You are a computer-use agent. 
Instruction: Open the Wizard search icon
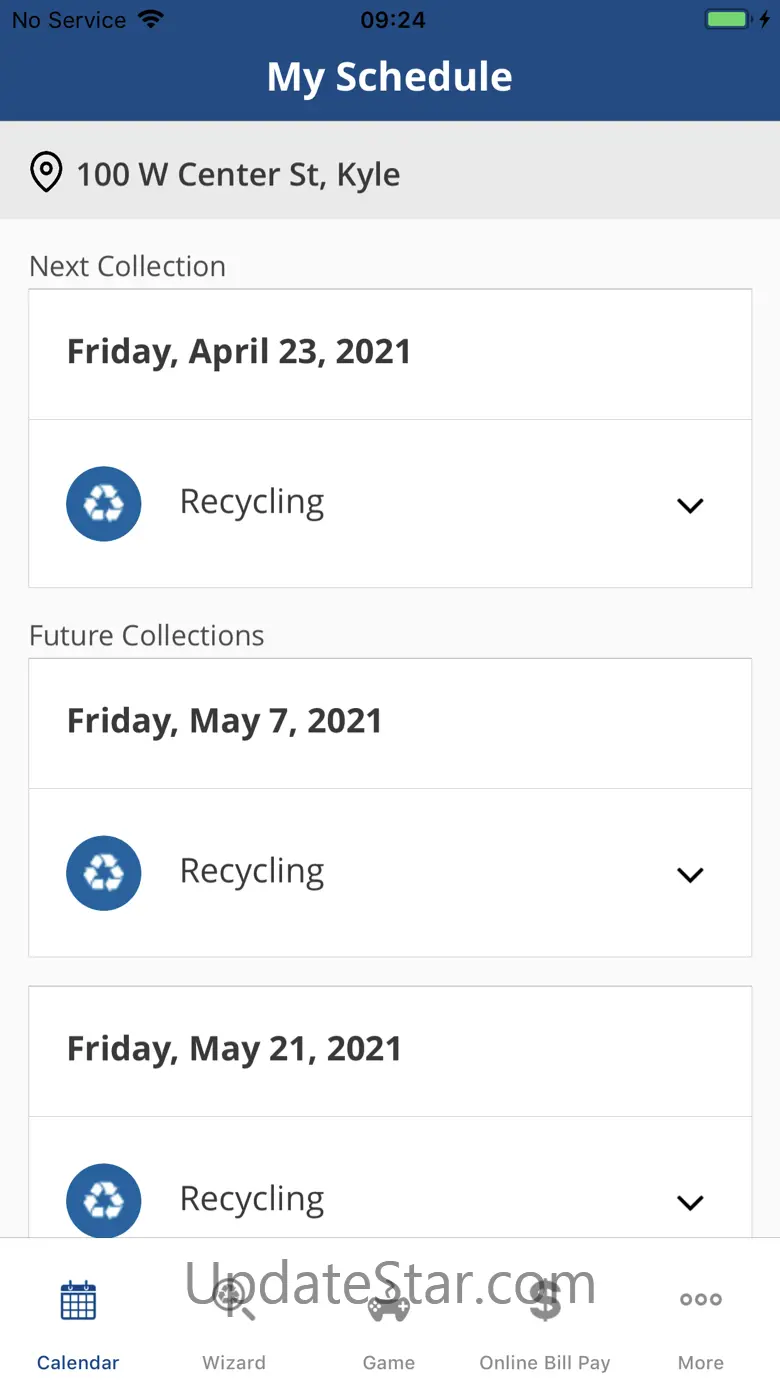[234, 1300]
